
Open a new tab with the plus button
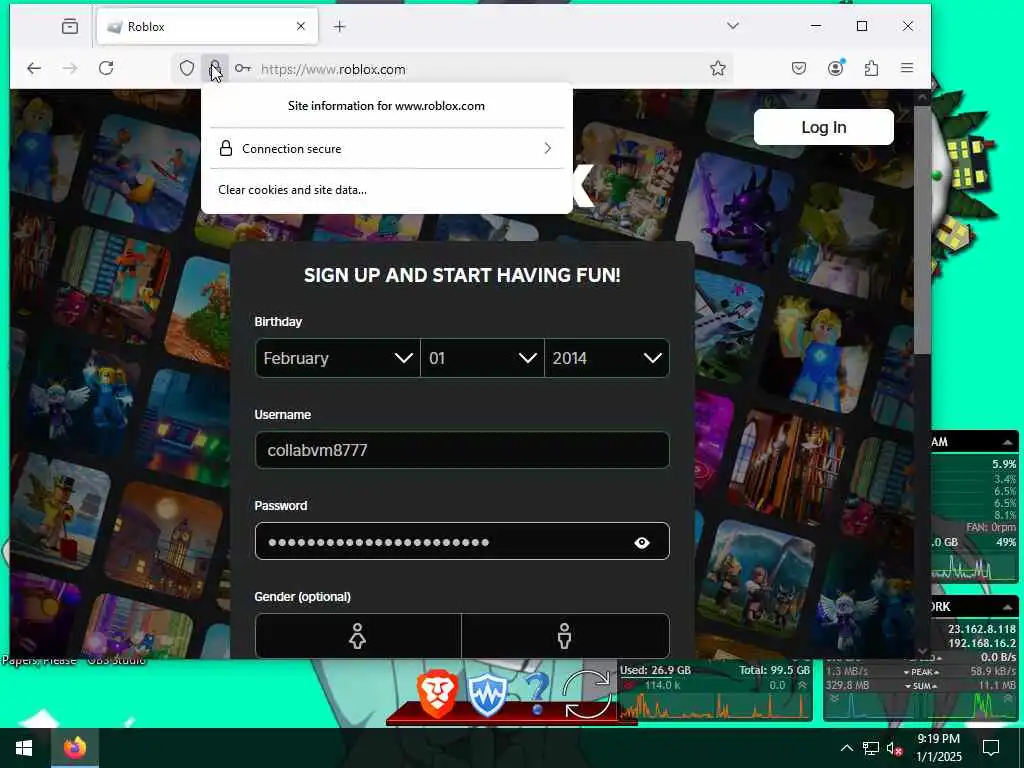340,26
